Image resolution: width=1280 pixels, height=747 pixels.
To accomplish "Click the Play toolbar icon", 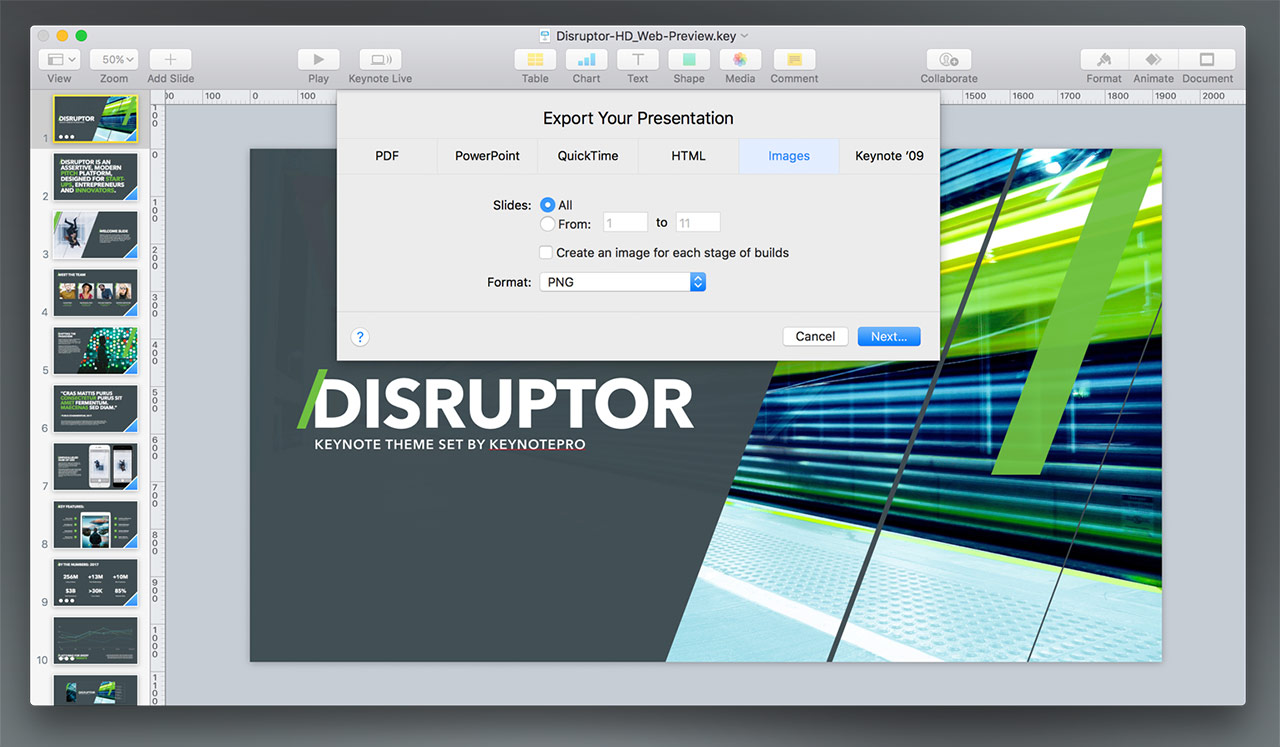I will pos(318,60).
